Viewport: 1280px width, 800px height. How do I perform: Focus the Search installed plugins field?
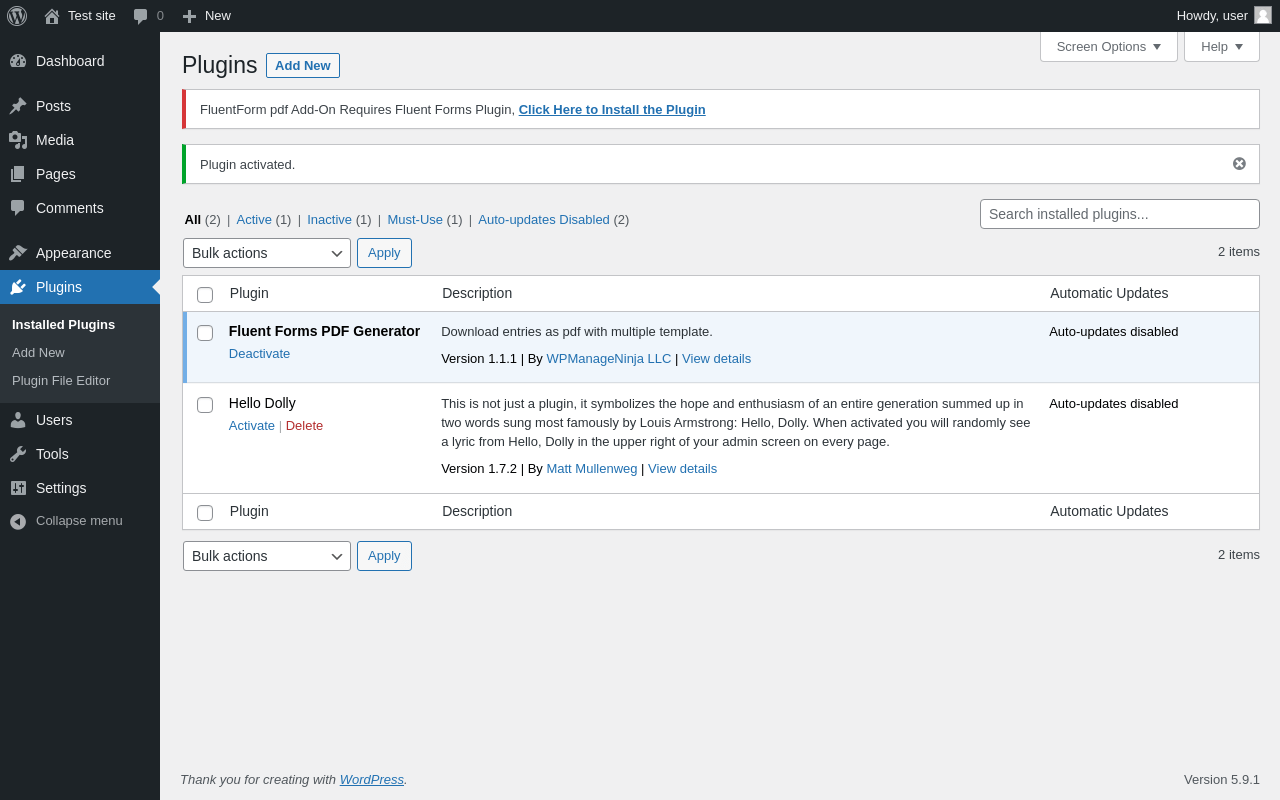(x=1119, y=214)
